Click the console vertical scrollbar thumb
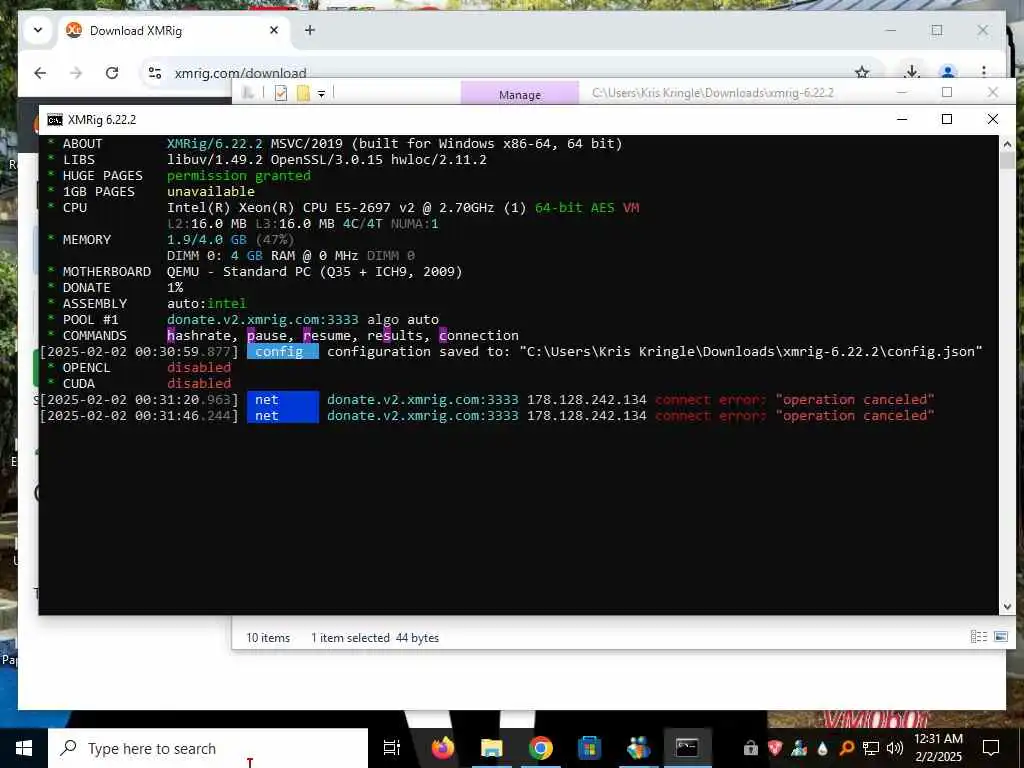The width and height of the screenshot is (1024, 768). [x=1007, y=161]
